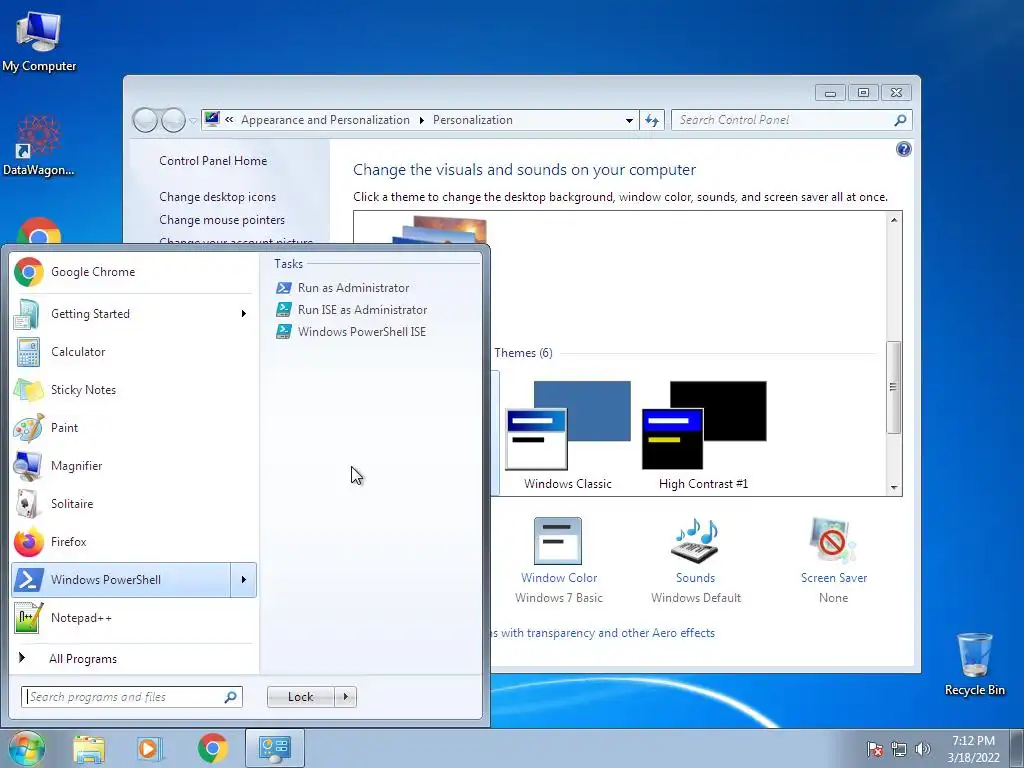The height and width of the screenshot is (768, 1024).
Task: Open Google Chrome from Start menu list
Action: (134, 272)
